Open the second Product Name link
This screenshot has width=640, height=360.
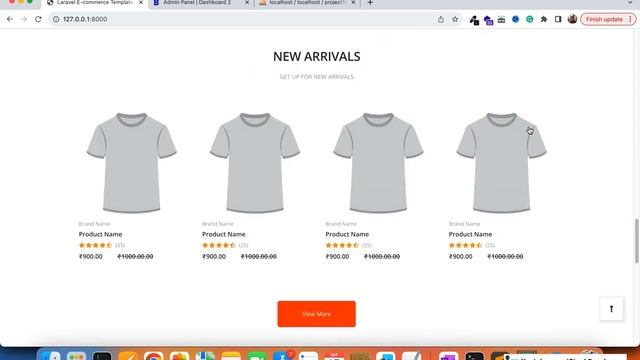click(224, 234)
